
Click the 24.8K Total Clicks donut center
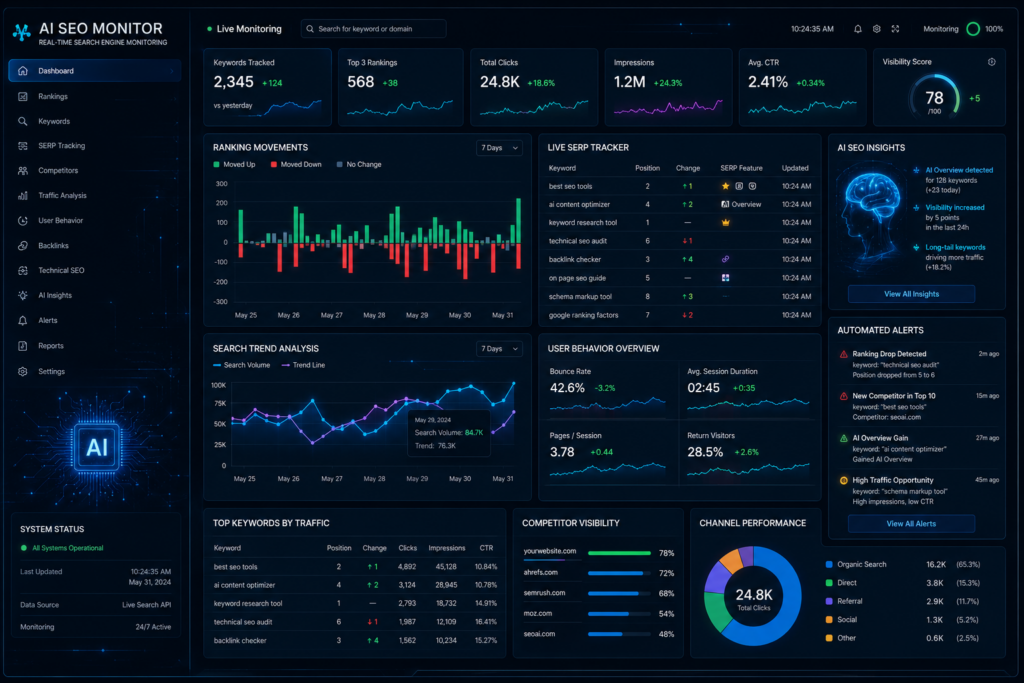click(x=754, y=597)
